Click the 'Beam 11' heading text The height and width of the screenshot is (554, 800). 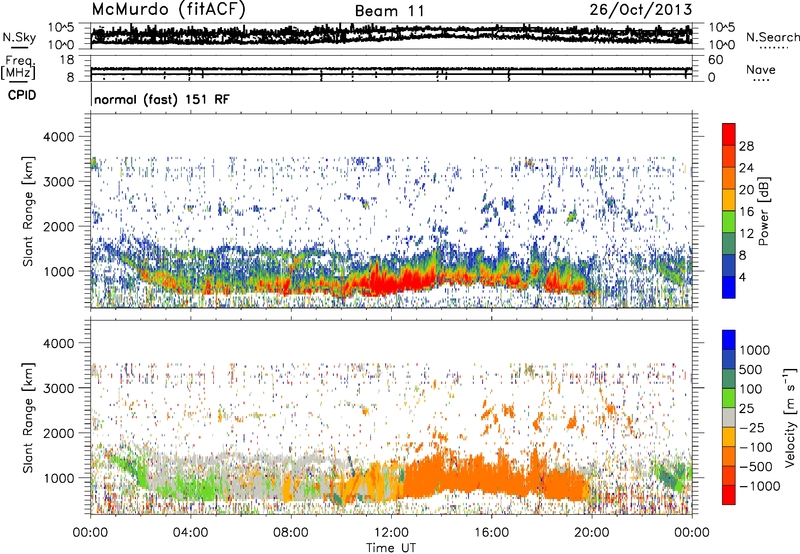point(389,11)
